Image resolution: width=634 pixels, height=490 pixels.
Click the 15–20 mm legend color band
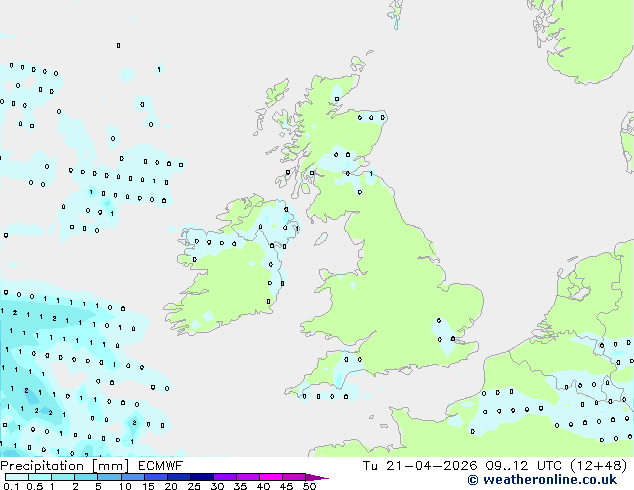pyautogui.click(x=156, y=477)
